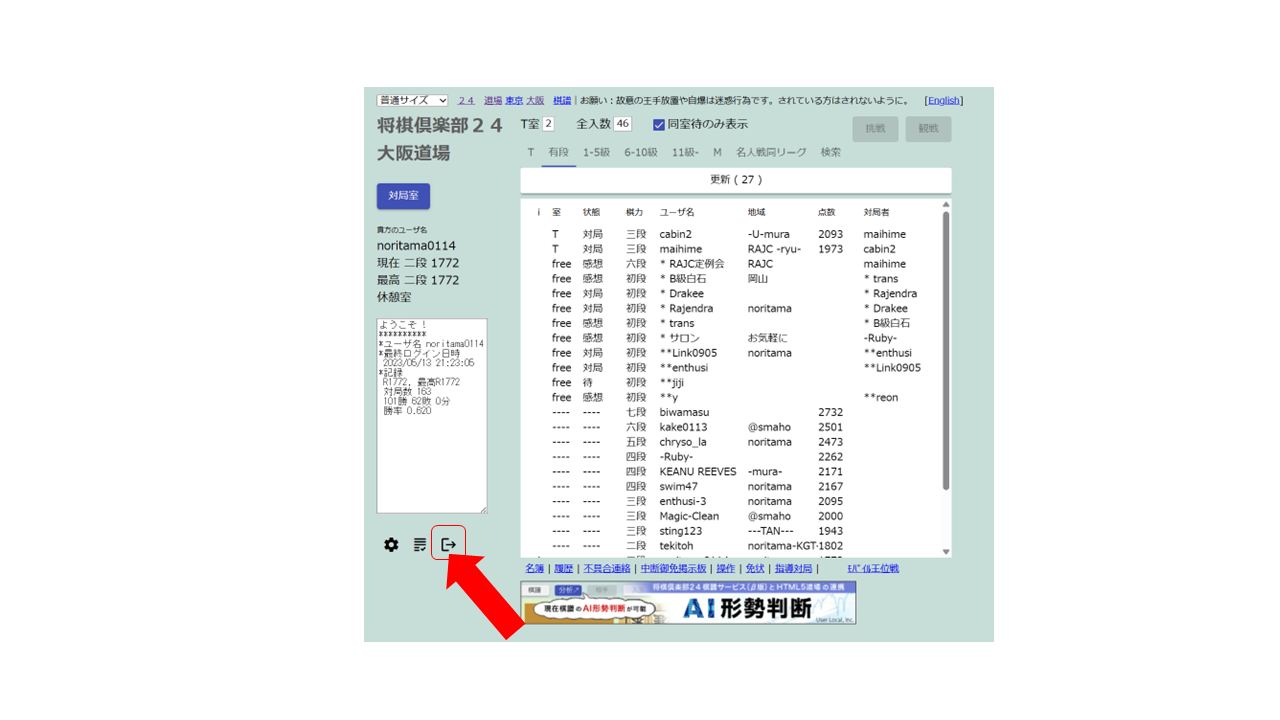Viewport: 1280px width, 720px height.
Task: Switch language with the English link
Action: tap(943, 100)
